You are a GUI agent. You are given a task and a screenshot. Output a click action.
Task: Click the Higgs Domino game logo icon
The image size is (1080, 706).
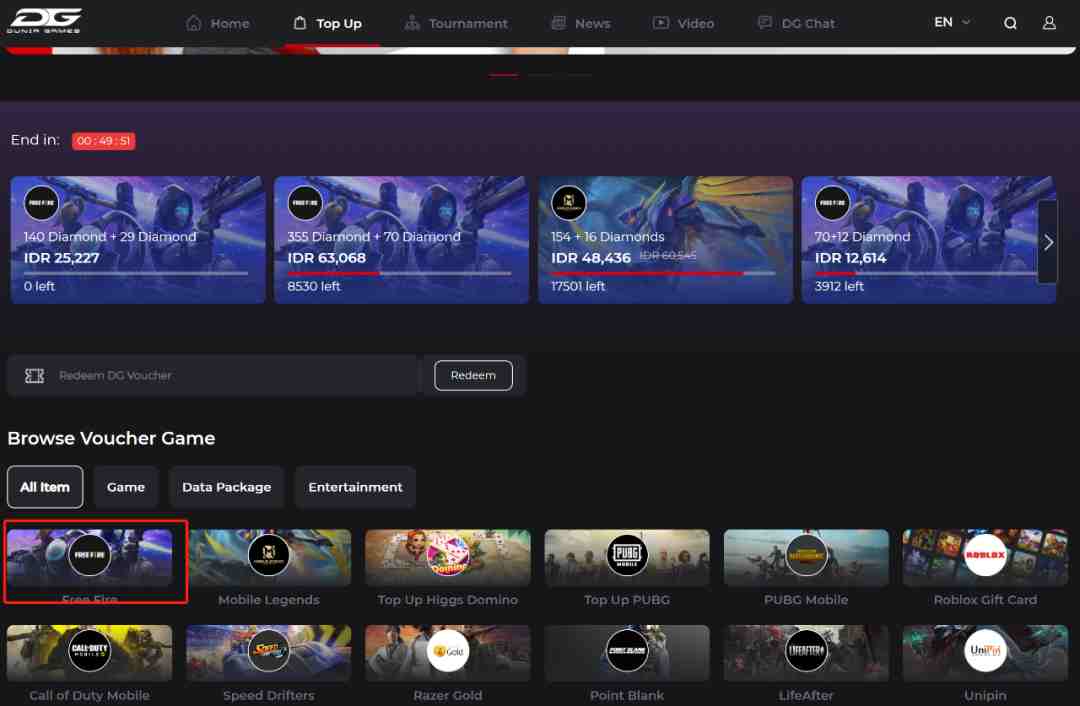pyautogui.click(x=448, y=554)
